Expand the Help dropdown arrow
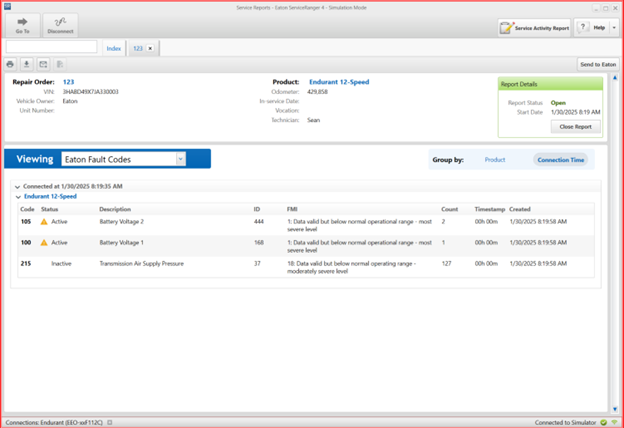 (x=613, y=28)
